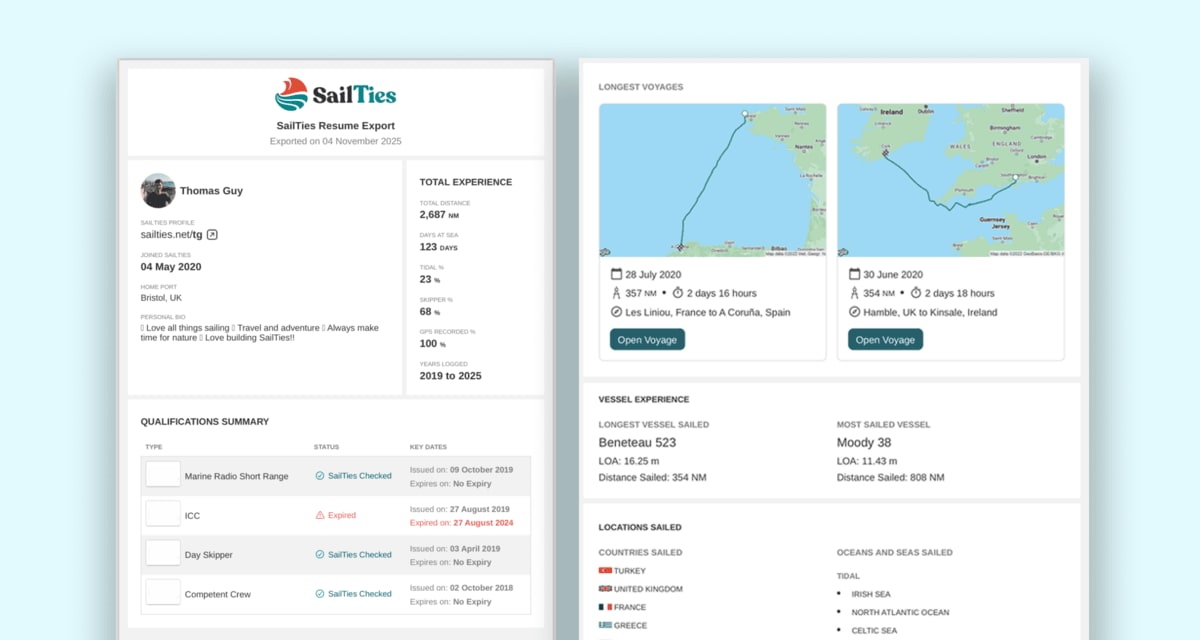Image resolution: width=1200 pixels, height=640 pixels.
Task: Click 'Issued on: 02 October 2018' date
Action: (461, 587)
